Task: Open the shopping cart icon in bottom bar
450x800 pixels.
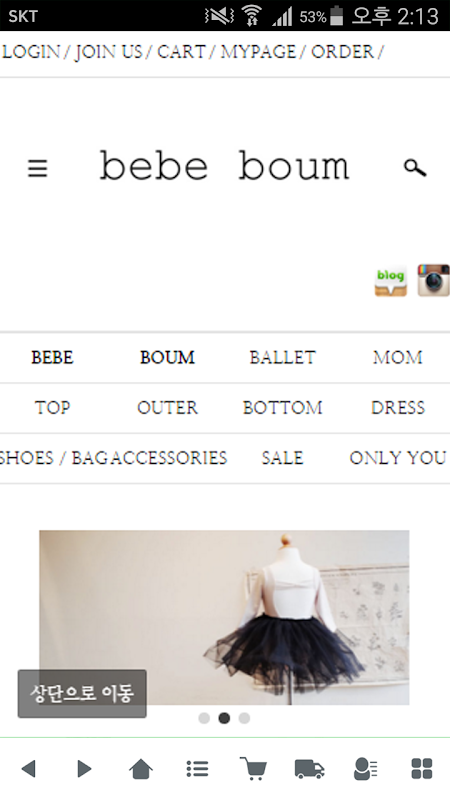Action: 253,768
